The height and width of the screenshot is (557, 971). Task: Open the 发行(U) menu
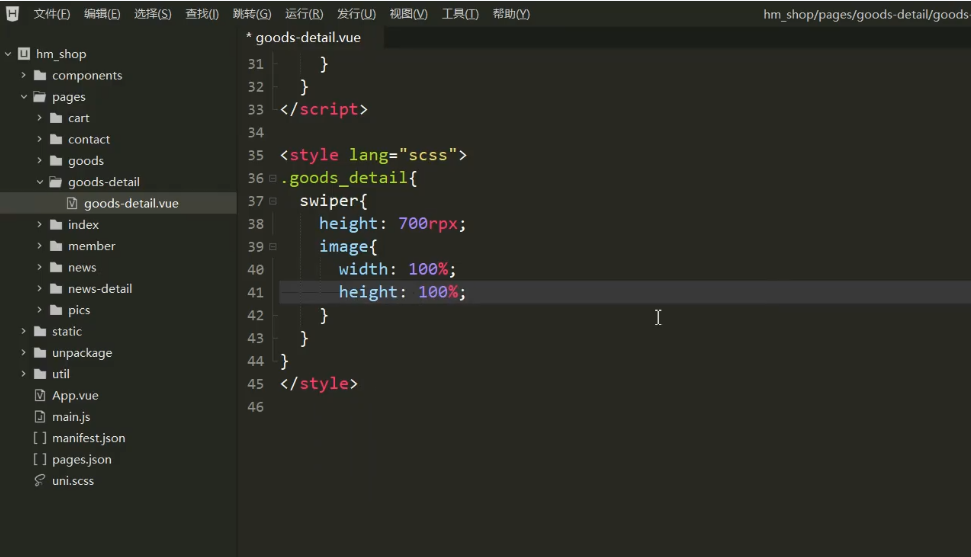point(356,14)
